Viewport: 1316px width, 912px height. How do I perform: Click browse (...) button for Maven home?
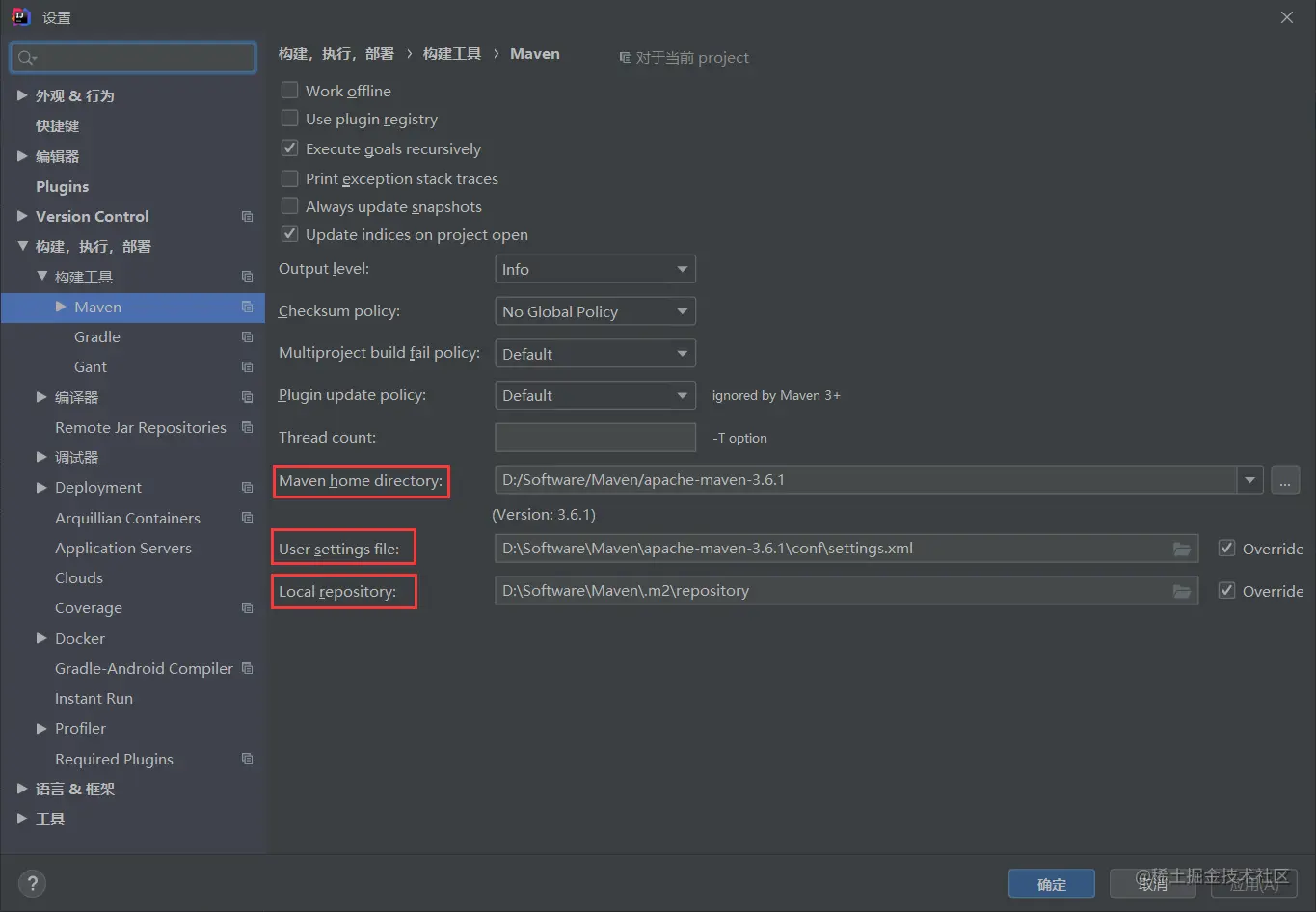click(x=1285, y=479)
